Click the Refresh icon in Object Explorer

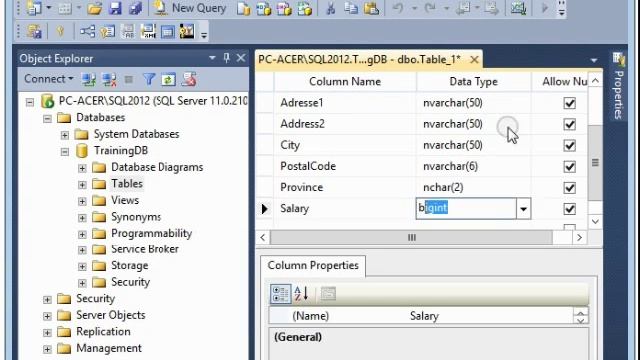point(168,79)
